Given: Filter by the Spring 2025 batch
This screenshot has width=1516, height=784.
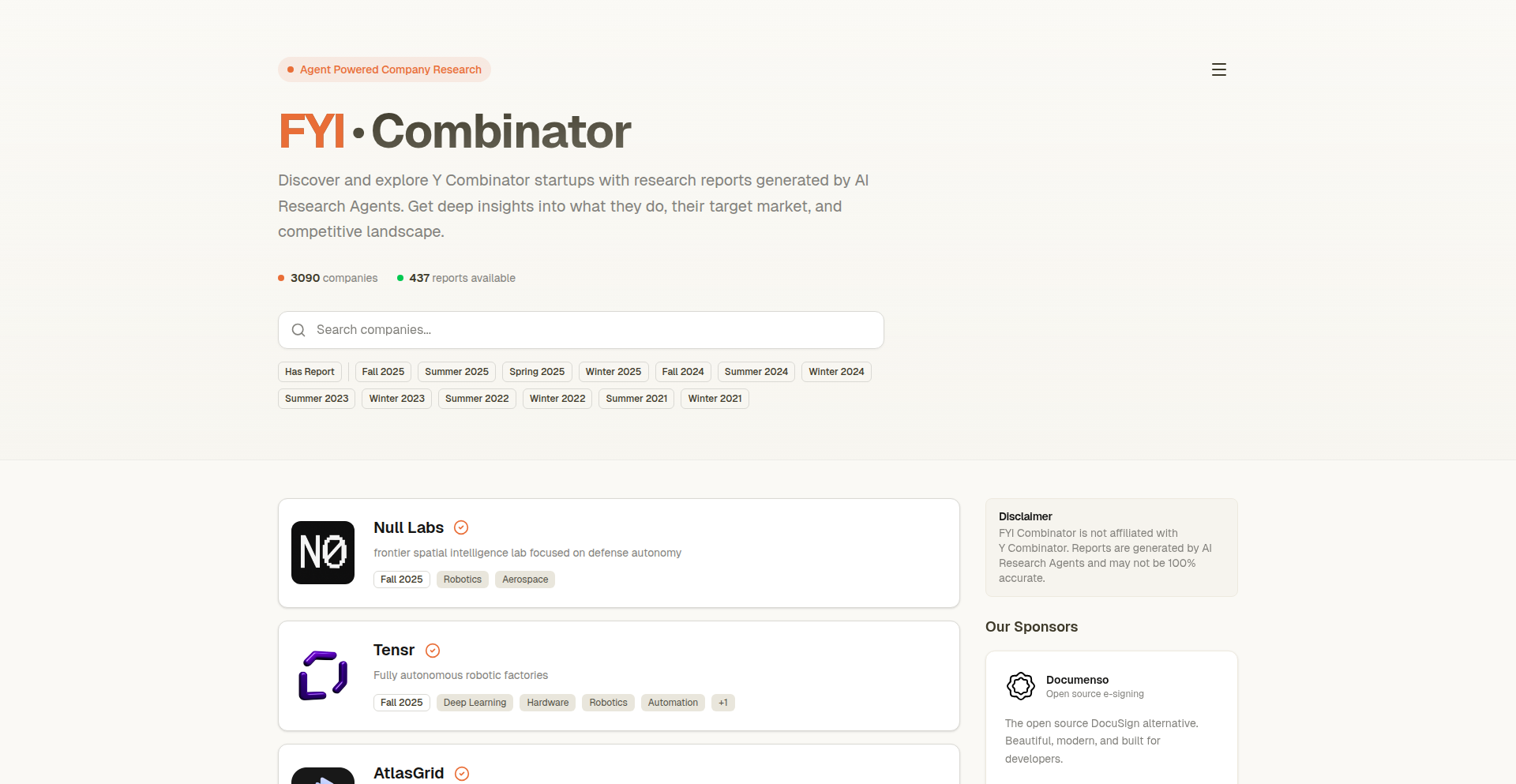Looking at the screenshot, I should point(537,372).
